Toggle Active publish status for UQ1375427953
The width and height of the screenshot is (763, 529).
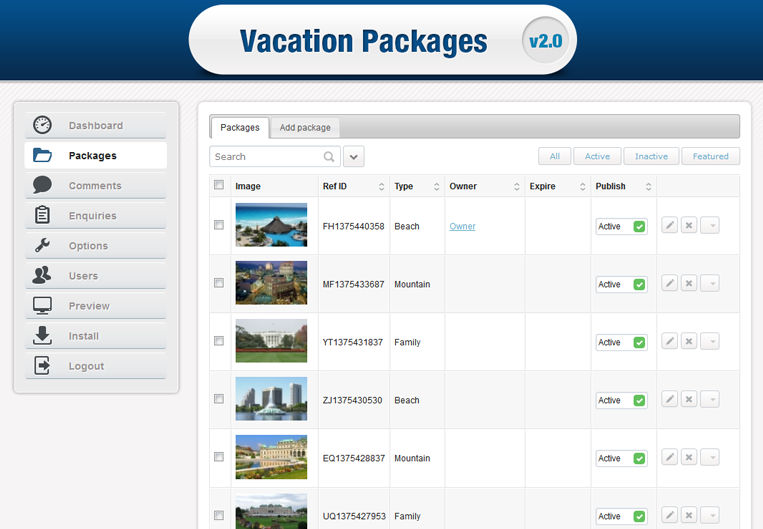621,516
